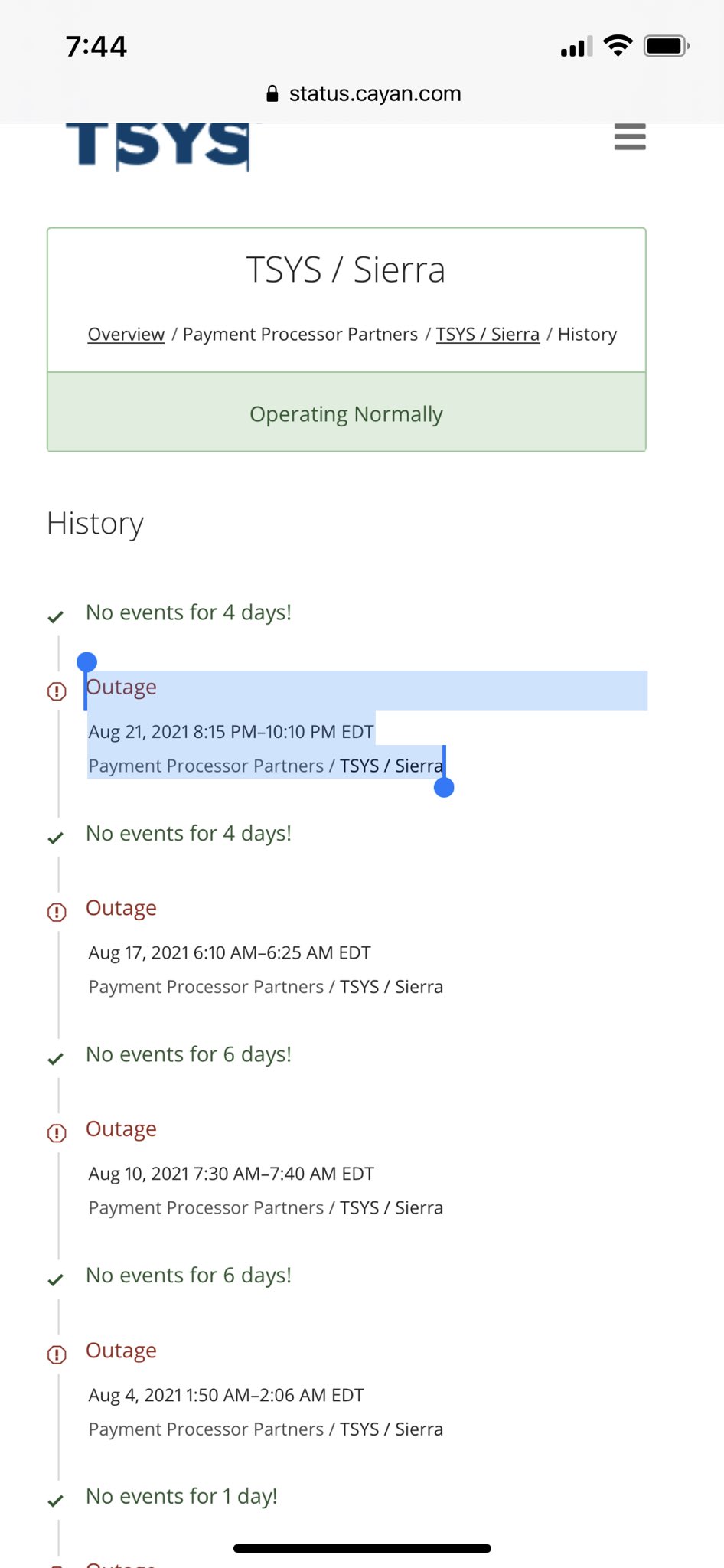This screenshot has width=724, height=1568.
Task: Open the Overview breadcrumb link
Action: (126, 335)
